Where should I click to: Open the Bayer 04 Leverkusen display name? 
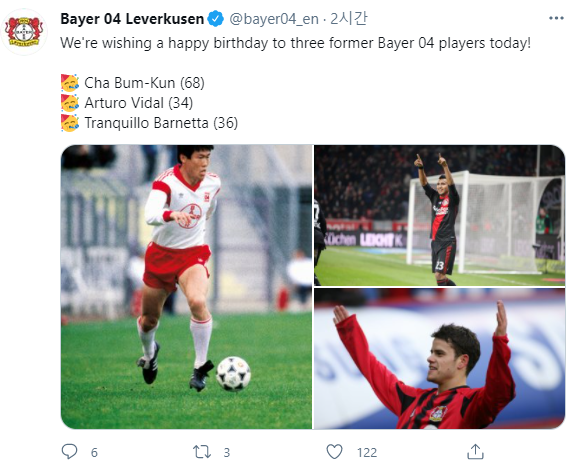(x=132, y=19)
